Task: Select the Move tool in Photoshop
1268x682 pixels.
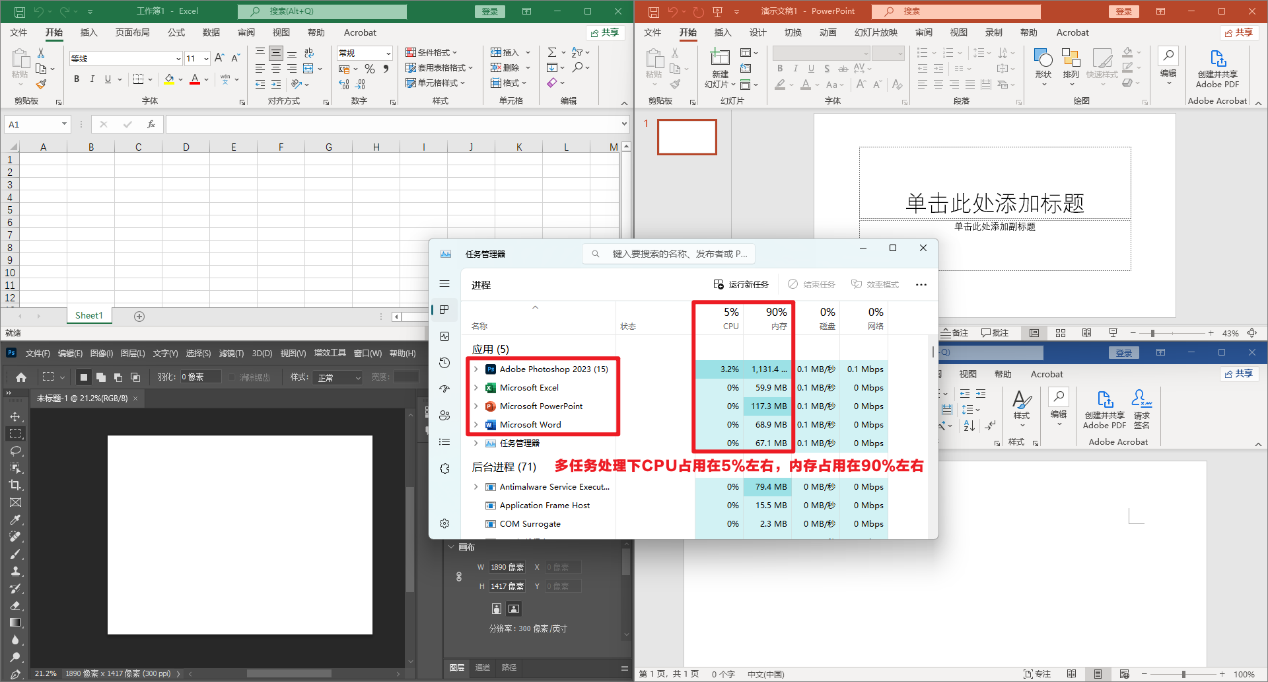Action: pos(15,416)
